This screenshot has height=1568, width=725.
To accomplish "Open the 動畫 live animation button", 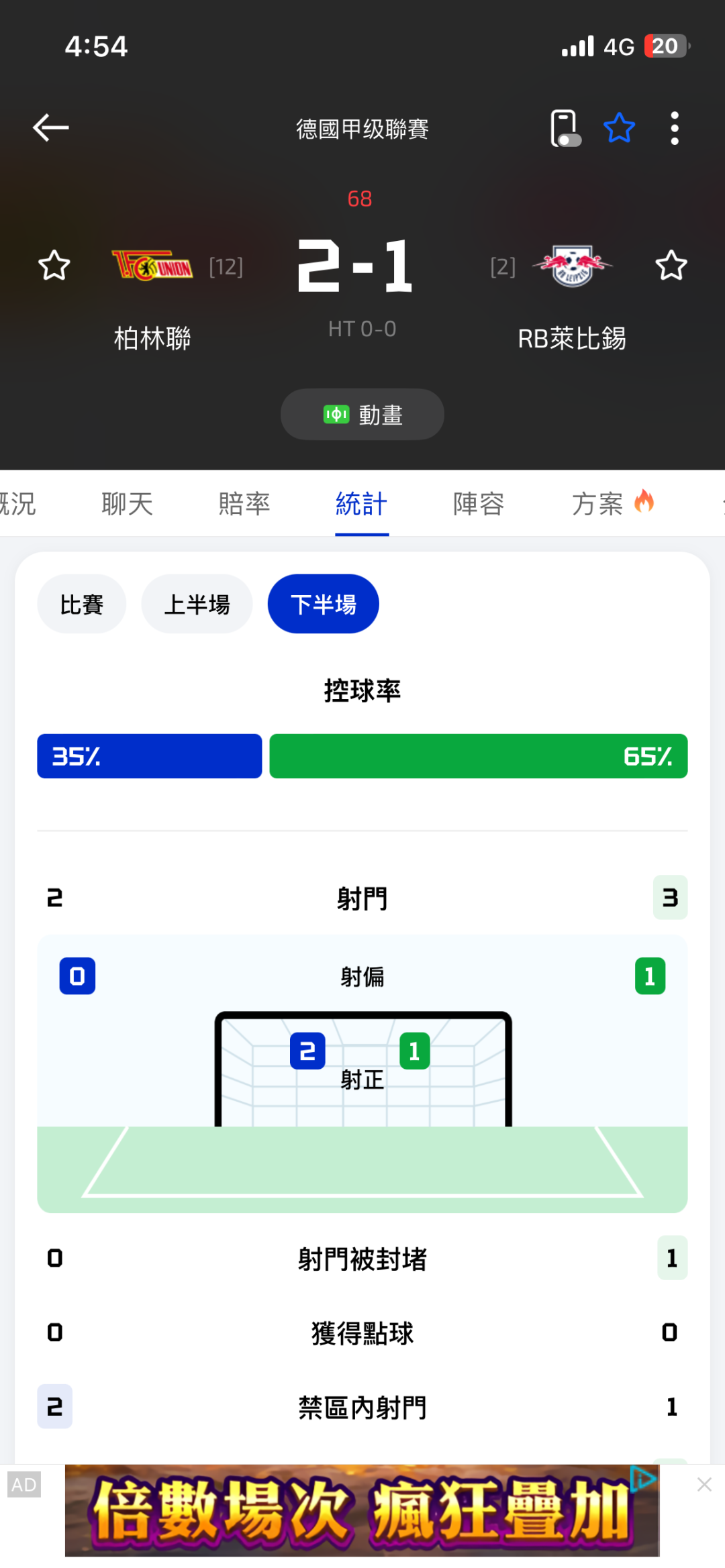I will 362,415.
